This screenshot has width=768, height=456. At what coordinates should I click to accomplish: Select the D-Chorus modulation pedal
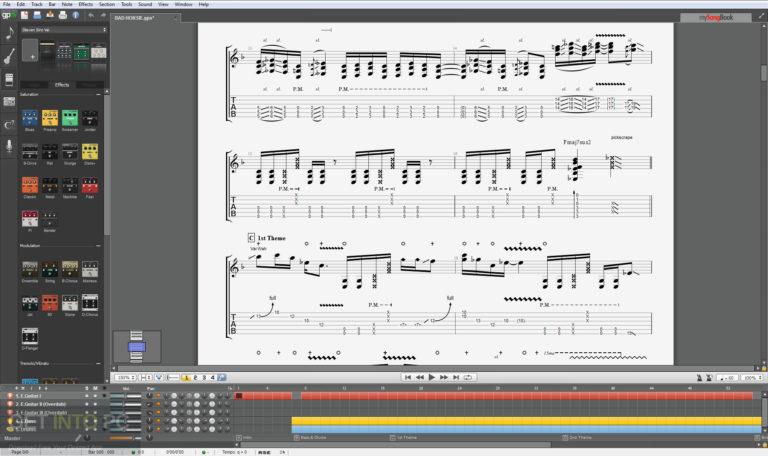[x=90, y=305]
